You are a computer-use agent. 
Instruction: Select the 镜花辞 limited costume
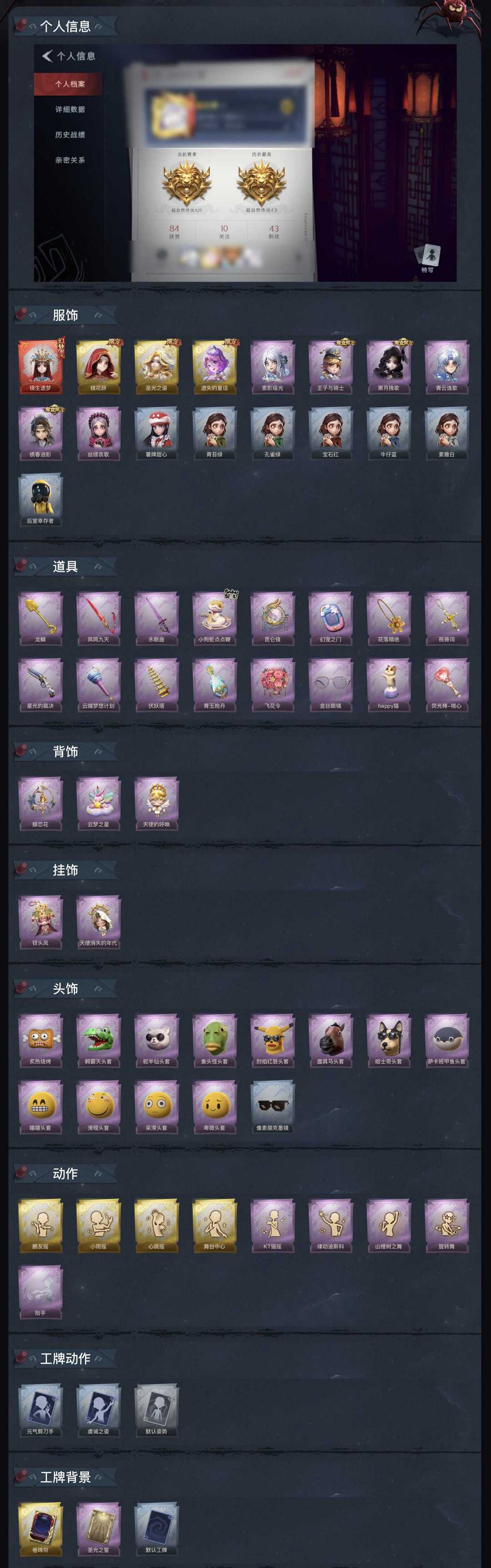(x=99, y=367)
